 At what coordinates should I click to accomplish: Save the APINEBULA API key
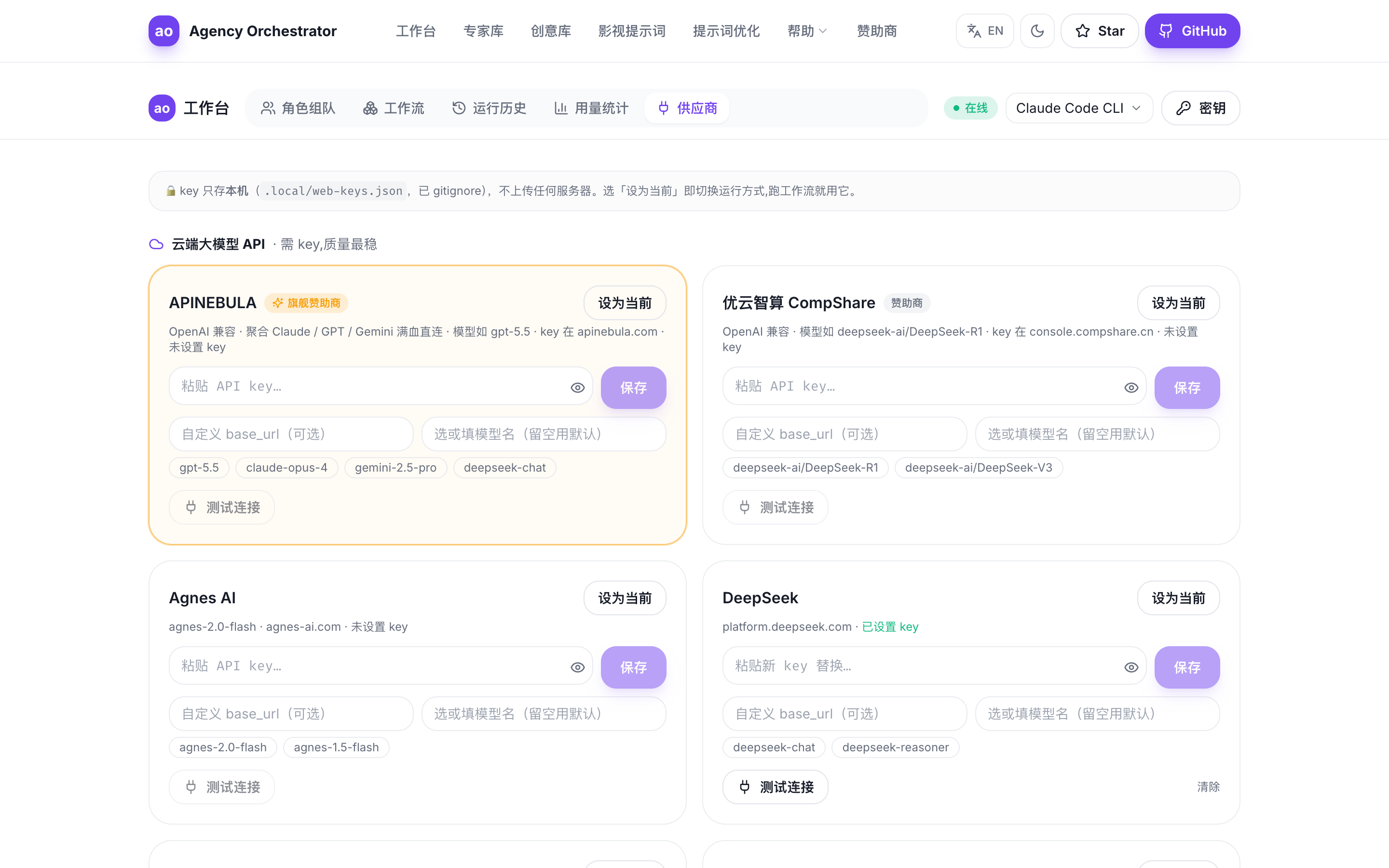[x=633, y=388]
